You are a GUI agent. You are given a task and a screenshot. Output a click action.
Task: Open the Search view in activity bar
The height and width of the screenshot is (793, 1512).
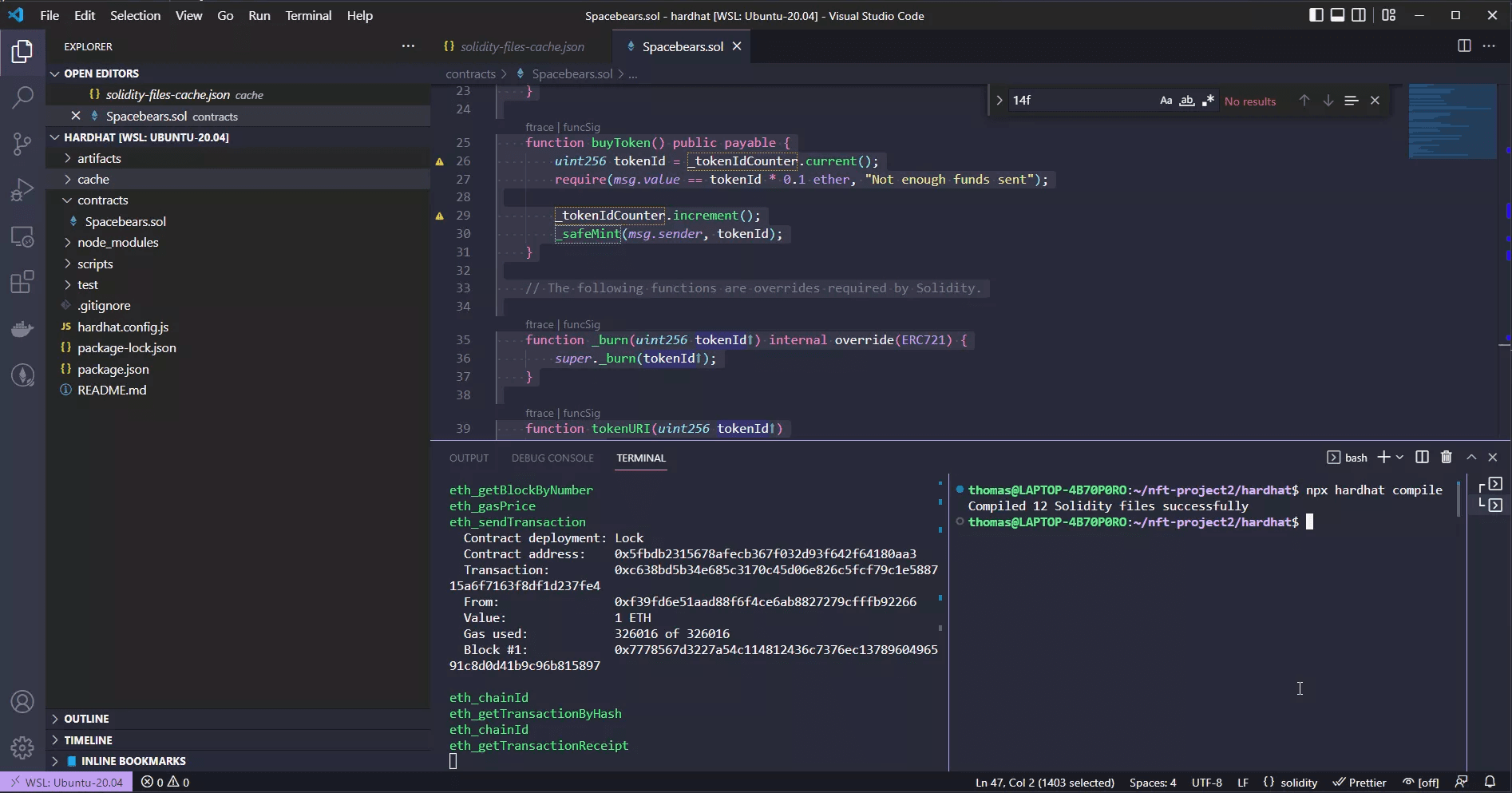click(x=22, y=98)
